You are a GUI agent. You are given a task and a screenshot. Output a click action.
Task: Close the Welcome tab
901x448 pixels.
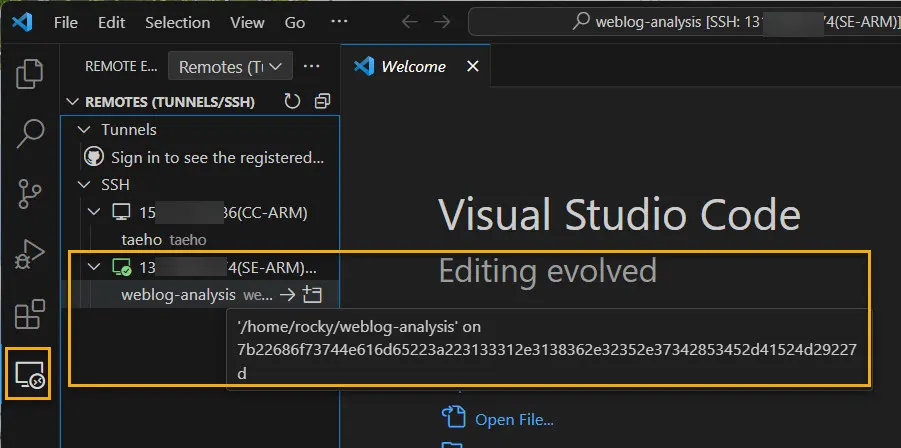(x=473, y=66)
